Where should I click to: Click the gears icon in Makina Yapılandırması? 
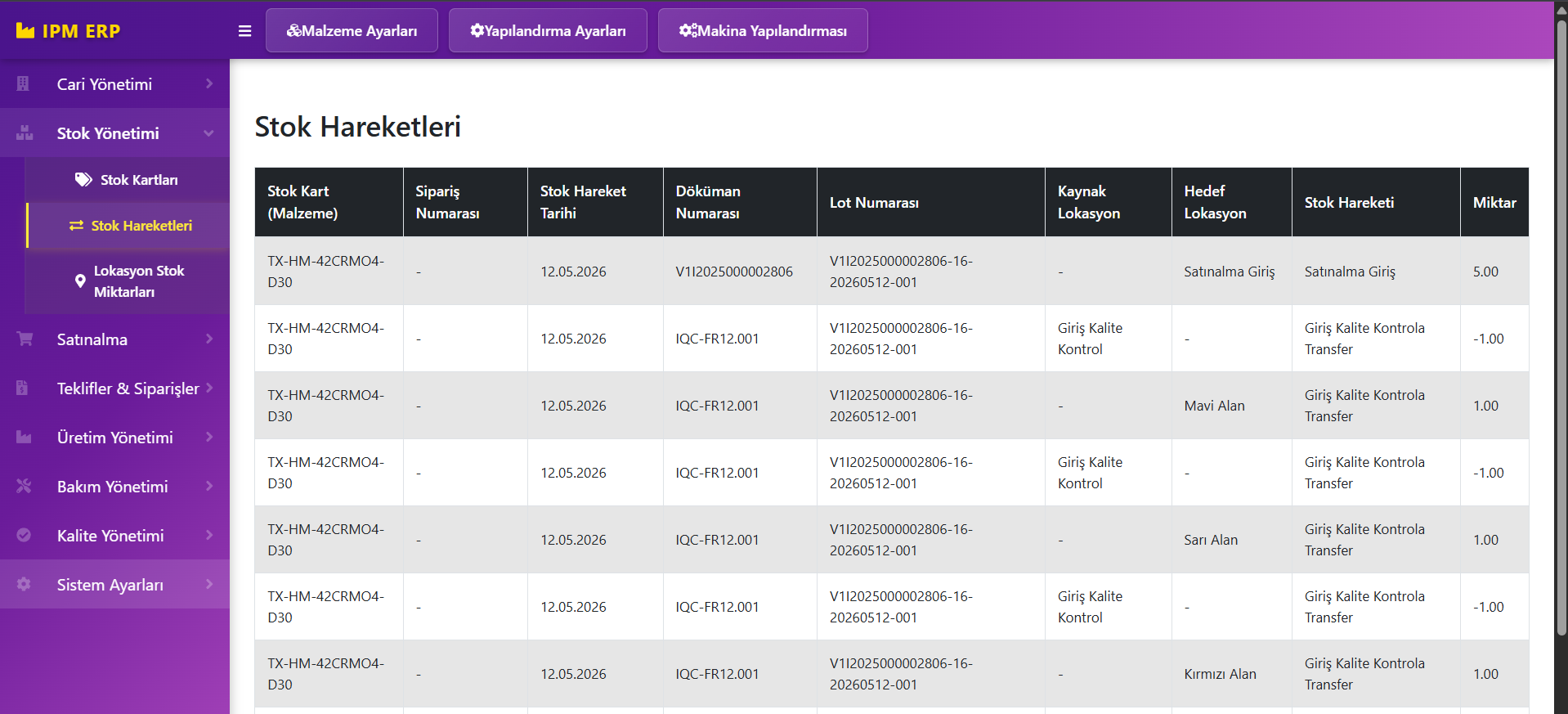pos(688,30)
